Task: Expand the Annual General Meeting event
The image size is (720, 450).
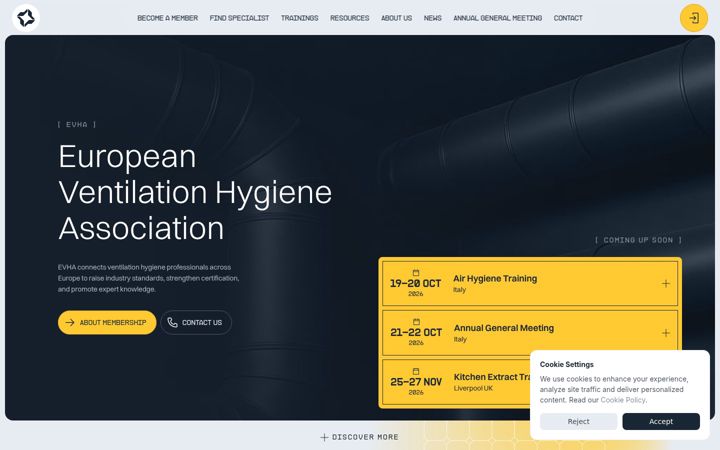Action: click(x=665, y=333)
